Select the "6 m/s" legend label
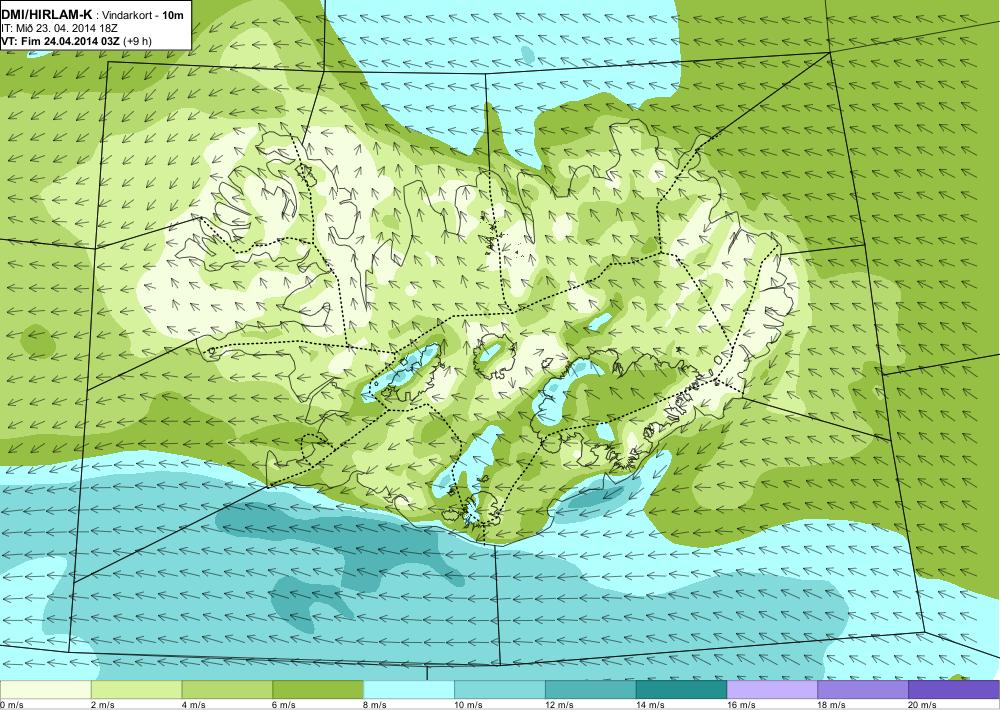The width and height of the screenshot is (1000, 710). (x=284, y=705)
